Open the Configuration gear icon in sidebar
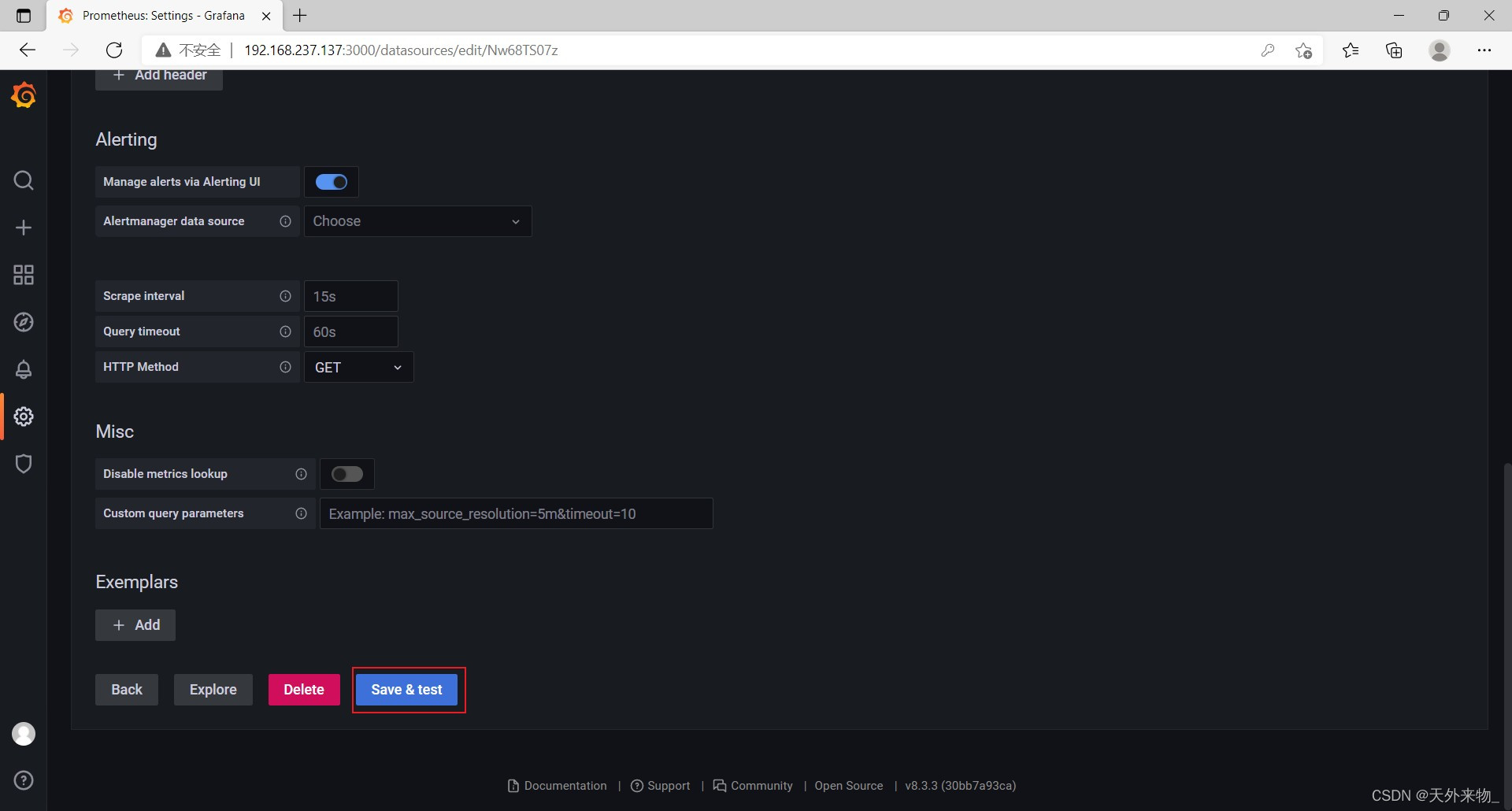This screenshot has width=1512, height=811. point(24,417)
